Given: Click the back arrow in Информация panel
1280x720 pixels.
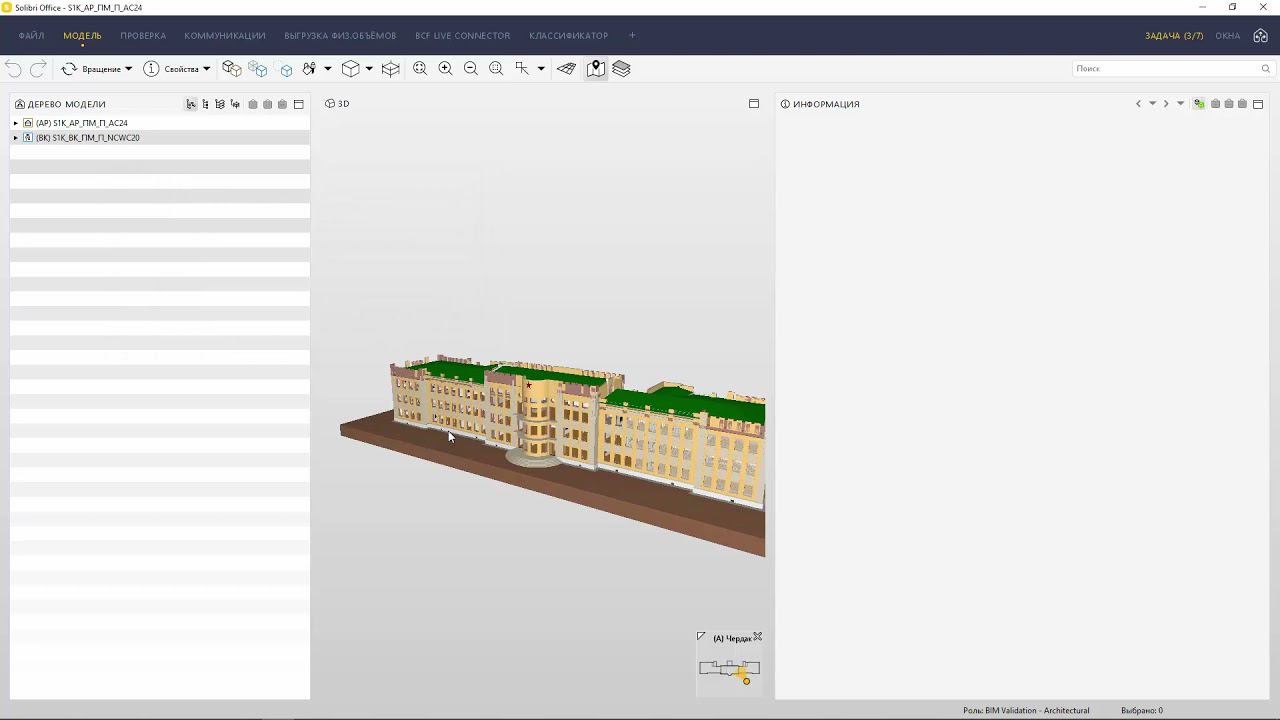Looking at the screenshot, I should (x=1138, y=104).
